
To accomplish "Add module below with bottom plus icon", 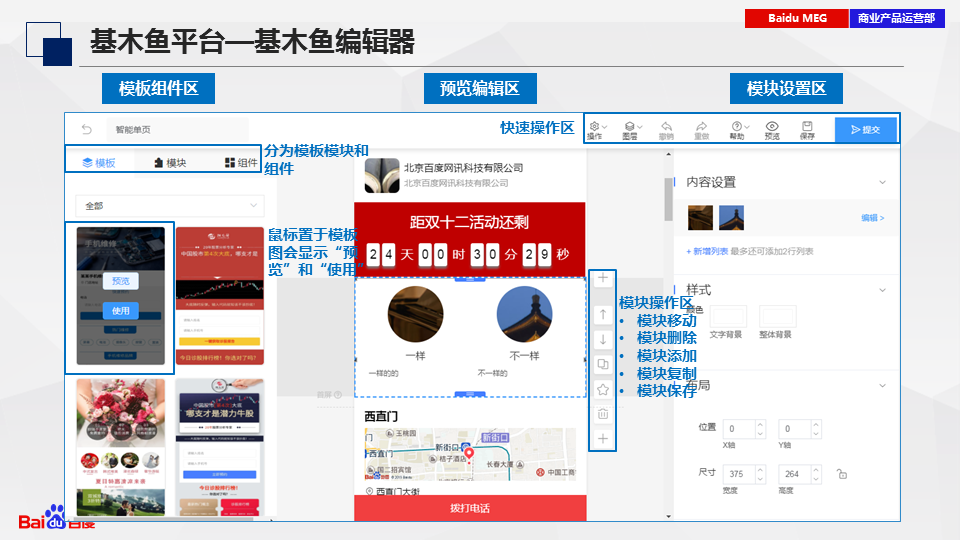I will pyautogui.click(x=603, y=439).
